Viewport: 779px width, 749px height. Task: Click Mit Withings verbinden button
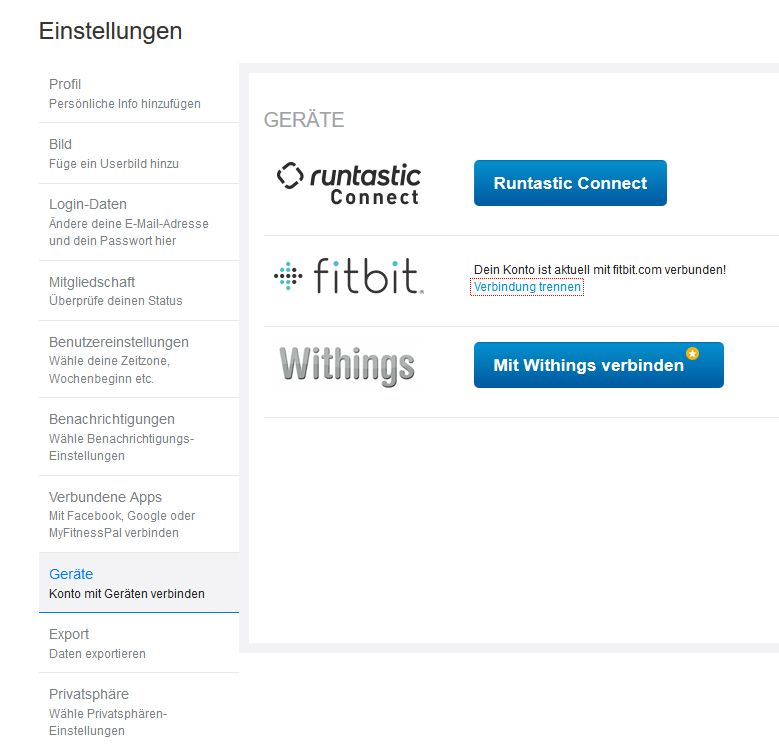(599, 365)
